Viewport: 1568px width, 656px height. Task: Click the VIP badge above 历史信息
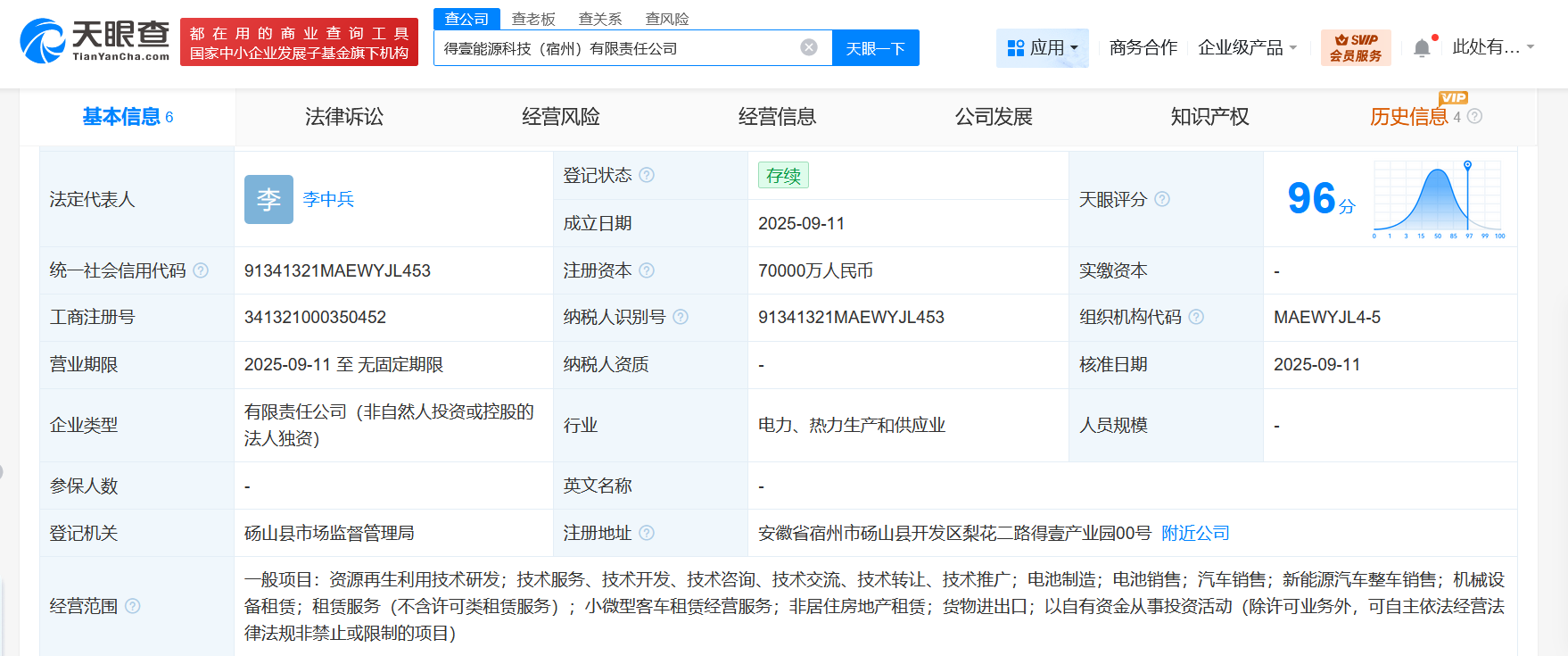pos(1453,97)
